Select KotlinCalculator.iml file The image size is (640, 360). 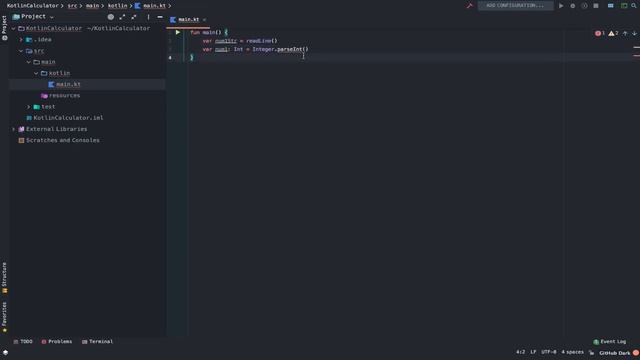click(68, 118)
